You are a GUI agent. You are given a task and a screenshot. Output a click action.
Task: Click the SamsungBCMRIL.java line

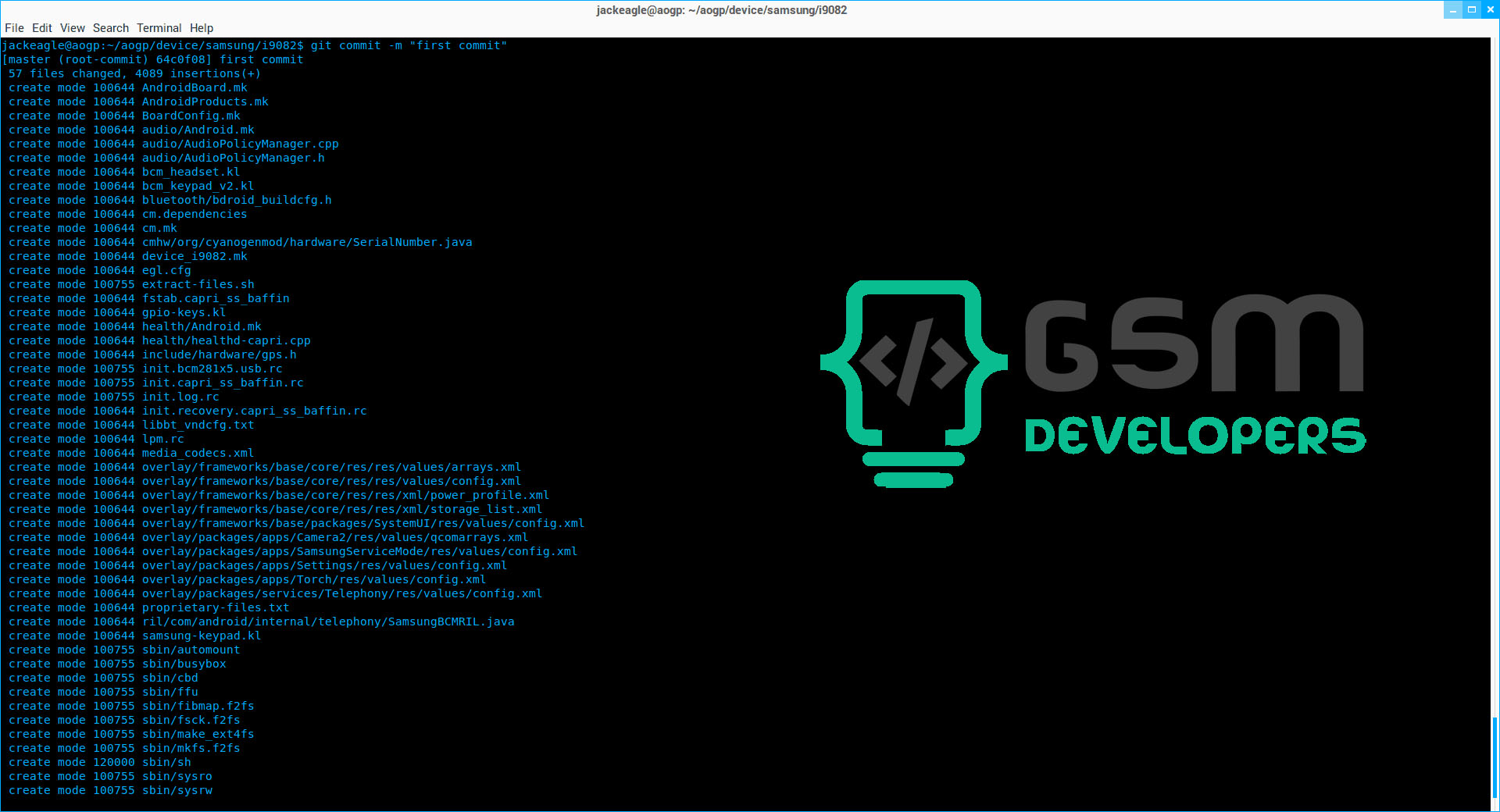pos(262,621)
